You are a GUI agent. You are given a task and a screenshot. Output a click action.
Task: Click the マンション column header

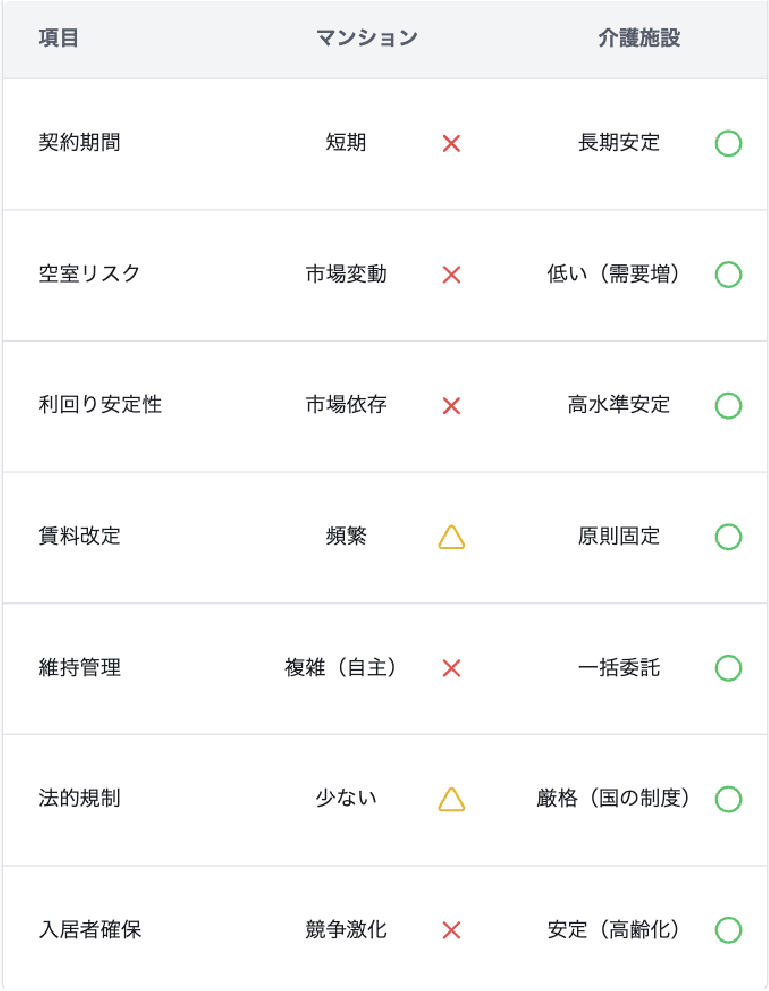pyautogui.click(x=366, y=39)
